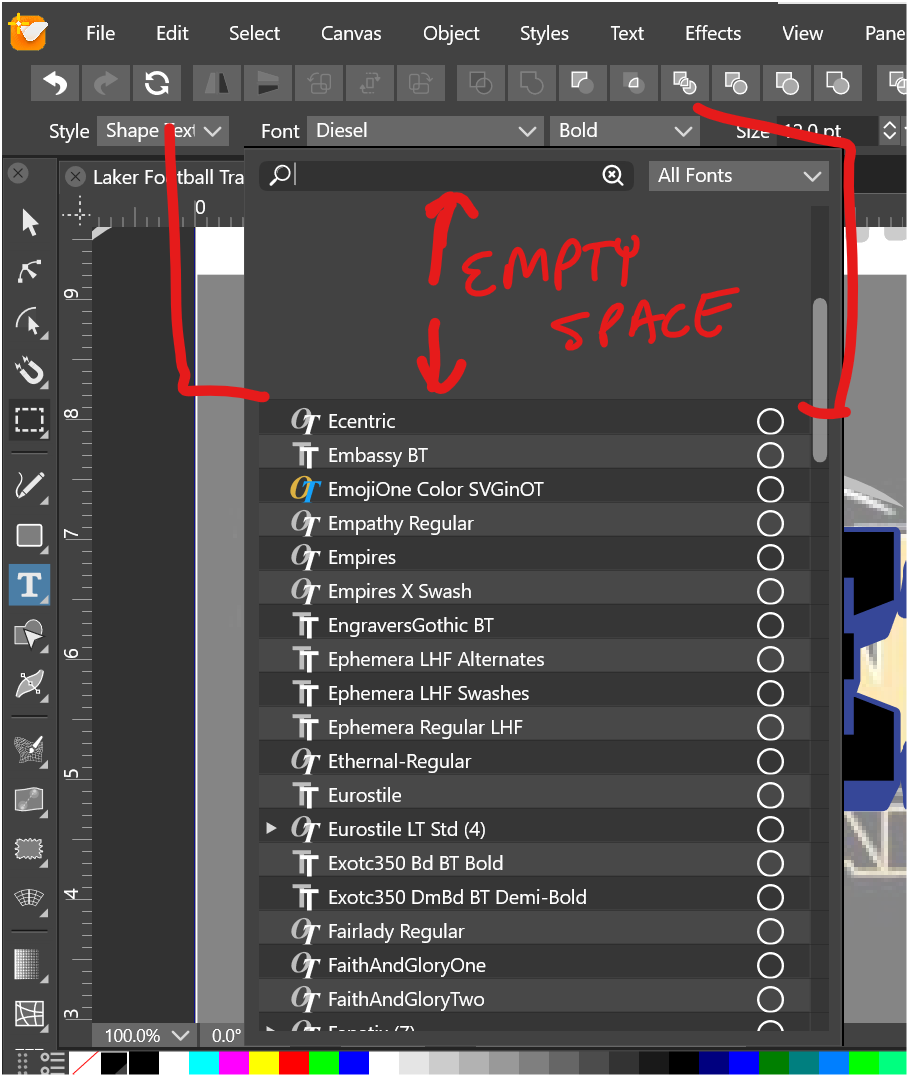This screenshot has height=1076, width=908.
Task: Open the Canvas menu
Action: point(351,33)
